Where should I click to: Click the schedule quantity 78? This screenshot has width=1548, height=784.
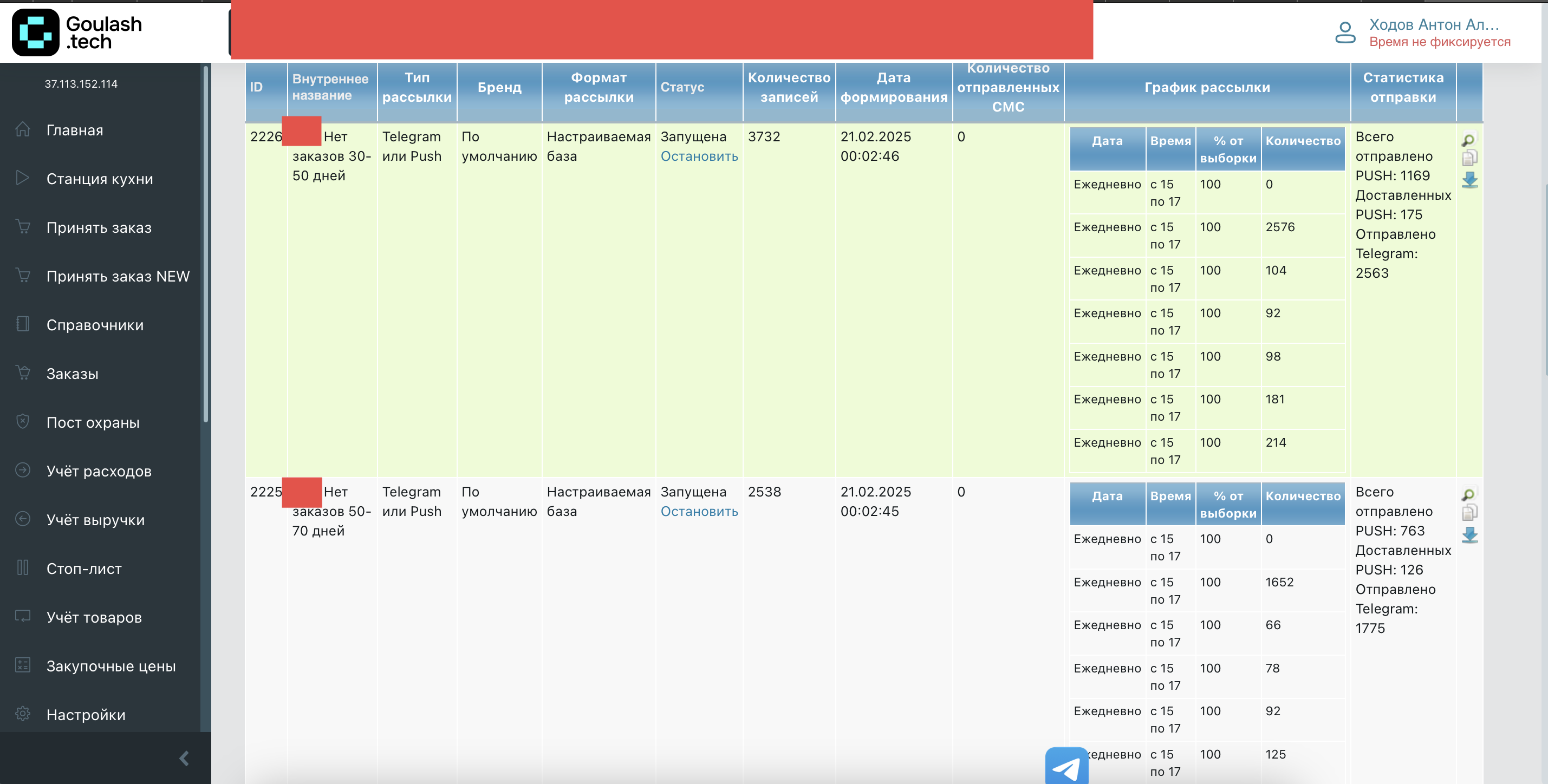point(1272,669)
